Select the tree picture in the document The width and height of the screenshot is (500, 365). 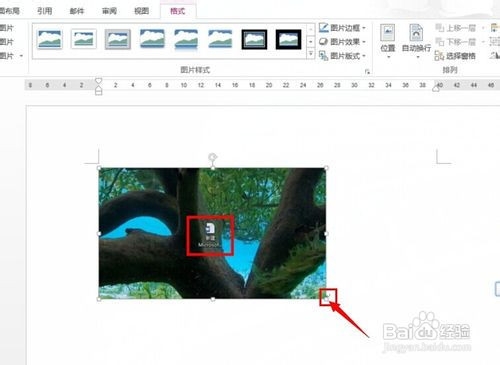(212, 233)
